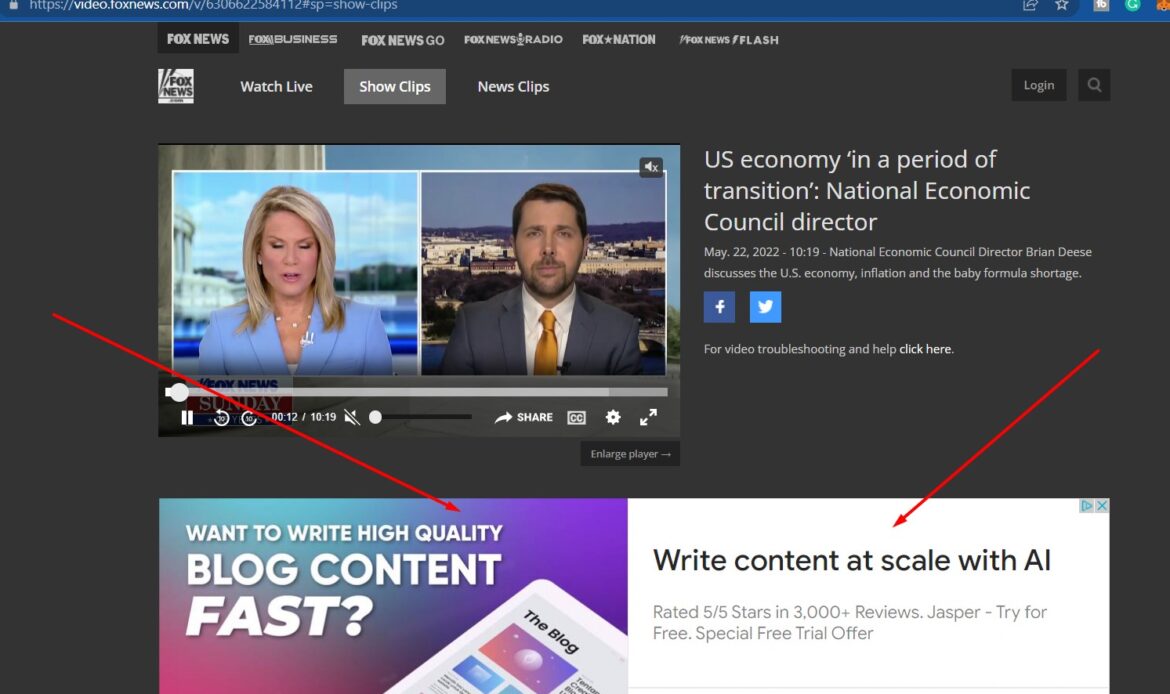Viewport: 1170px width, 694px height.
Task: Close the ad with X icon
Action: [x=1102, y=506]
